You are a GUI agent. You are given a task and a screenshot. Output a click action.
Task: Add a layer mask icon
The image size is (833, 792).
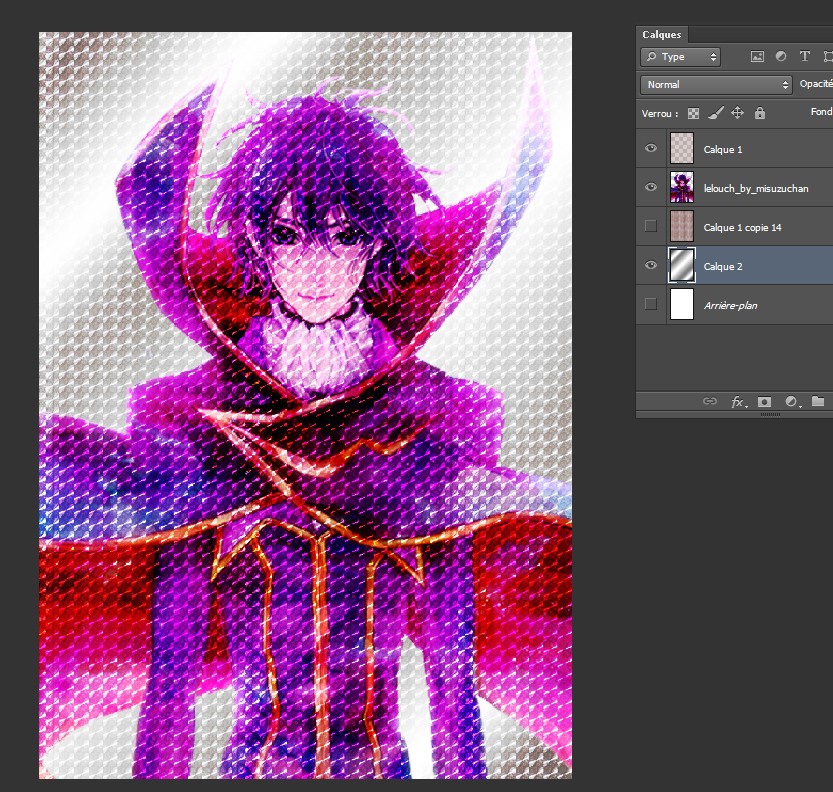pyautogui.click(x=764, y=402)
